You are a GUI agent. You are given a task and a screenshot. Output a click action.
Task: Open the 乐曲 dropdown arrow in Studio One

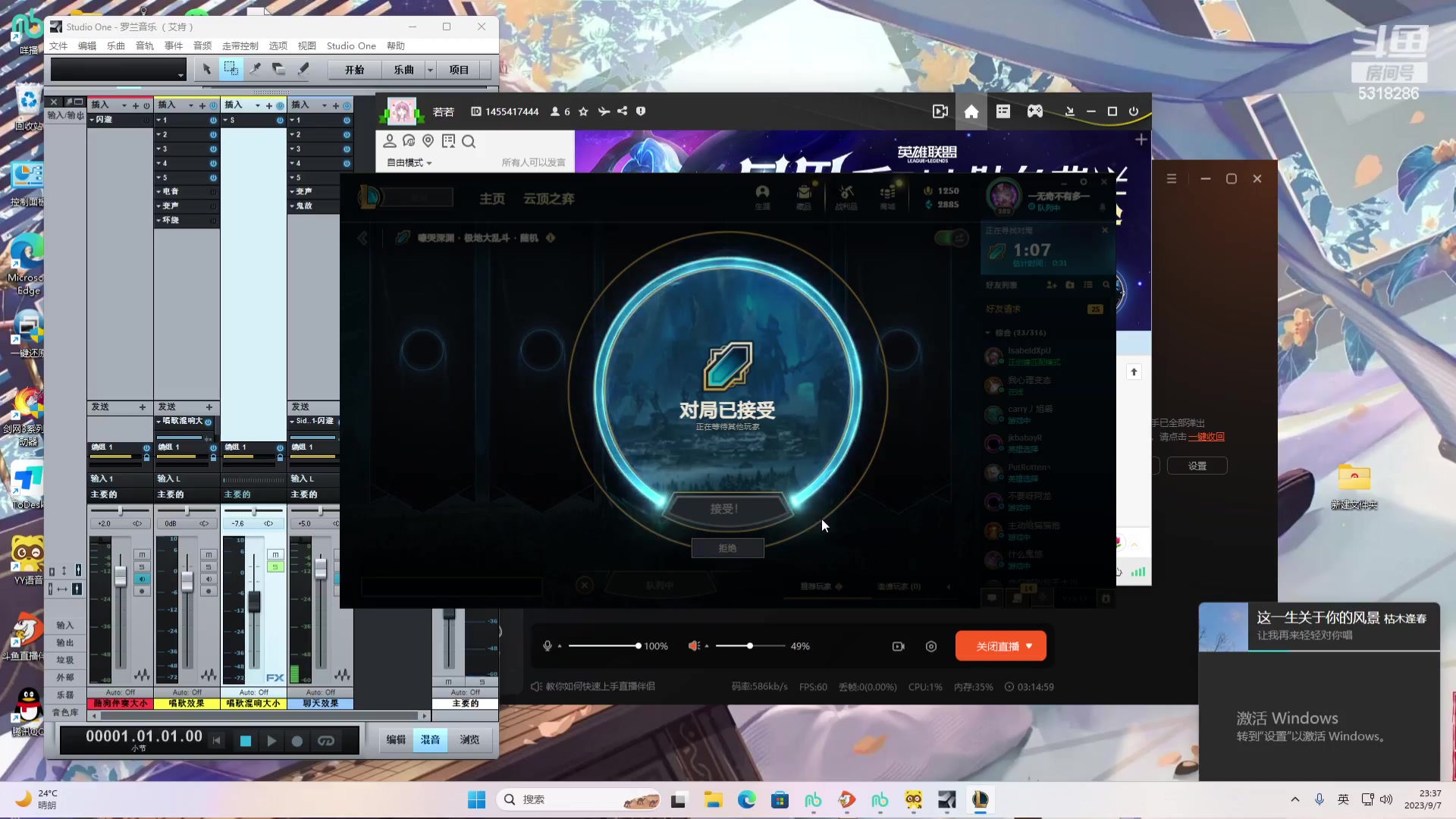430,70
